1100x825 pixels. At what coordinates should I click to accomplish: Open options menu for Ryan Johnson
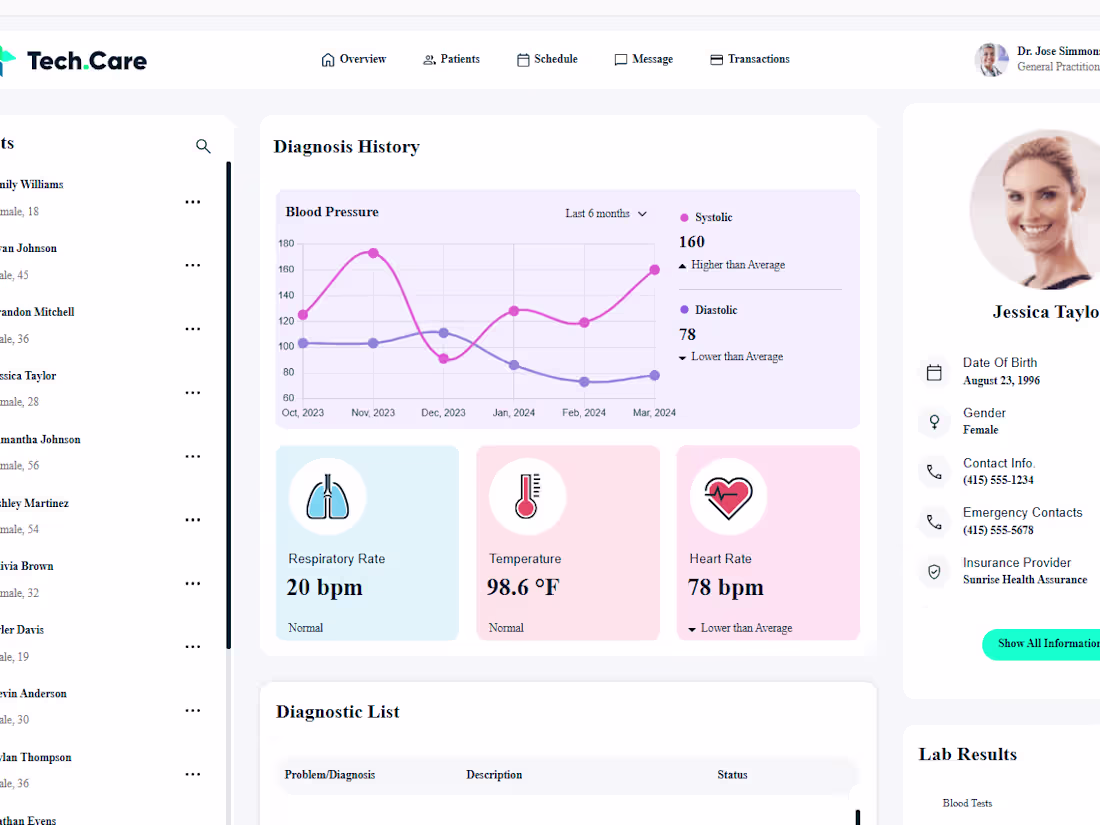tap(192, 264)
